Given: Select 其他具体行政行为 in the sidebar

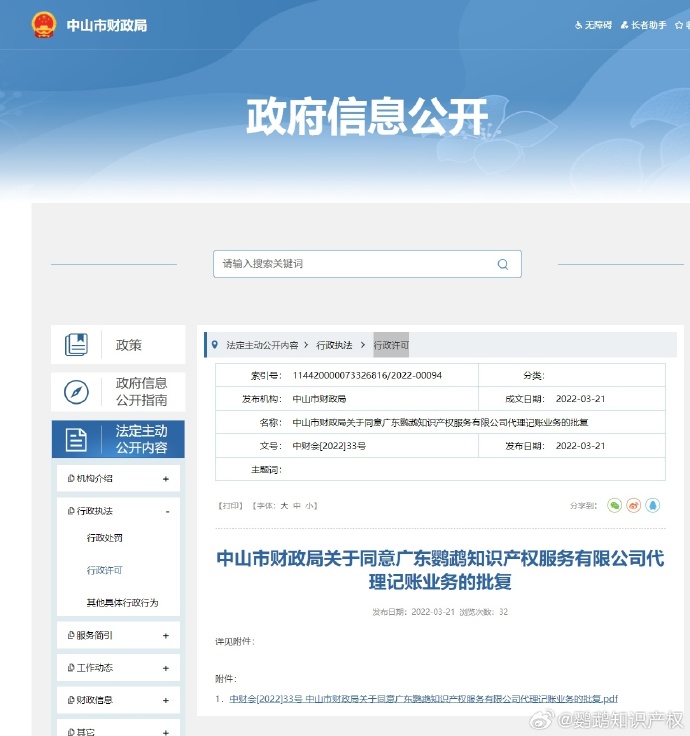Looking at the screenshot, I should [122, 603].
